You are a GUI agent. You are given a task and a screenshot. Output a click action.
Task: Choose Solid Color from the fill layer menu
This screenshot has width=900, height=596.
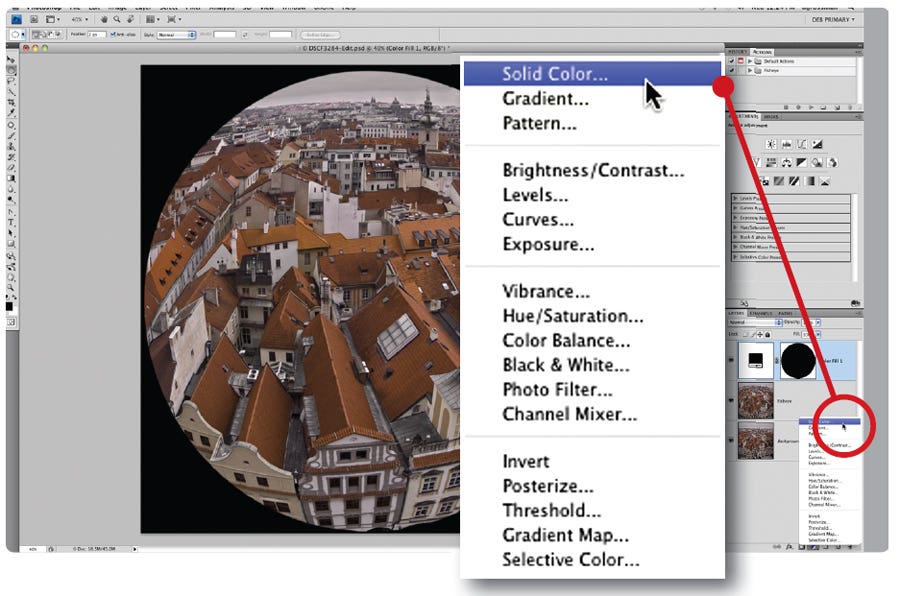click(555, 73)
